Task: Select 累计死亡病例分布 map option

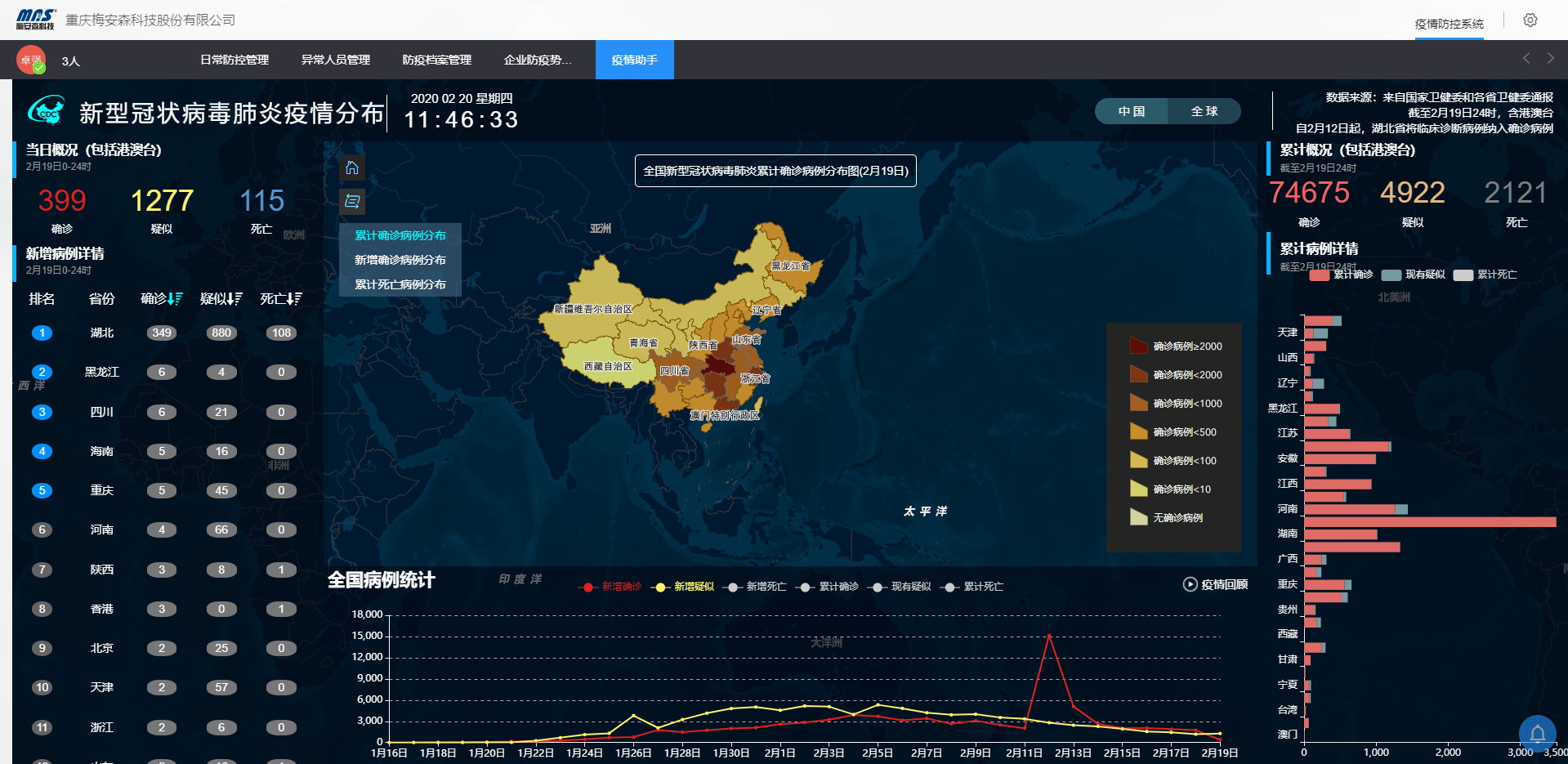Action: click(x=400, y=284)
